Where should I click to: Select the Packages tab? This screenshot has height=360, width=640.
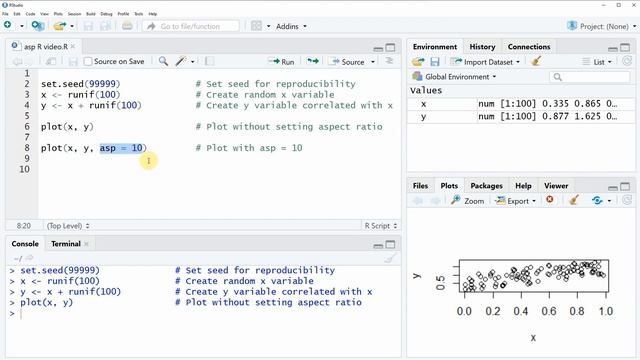pos(486,186)
